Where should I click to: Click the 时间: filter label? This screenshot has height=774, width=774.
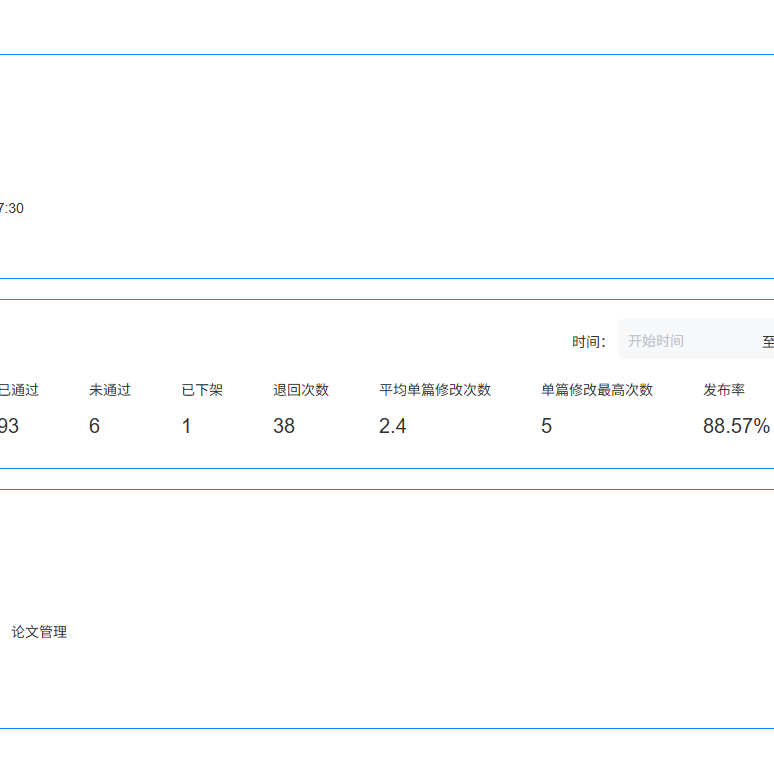pos(589,342)
